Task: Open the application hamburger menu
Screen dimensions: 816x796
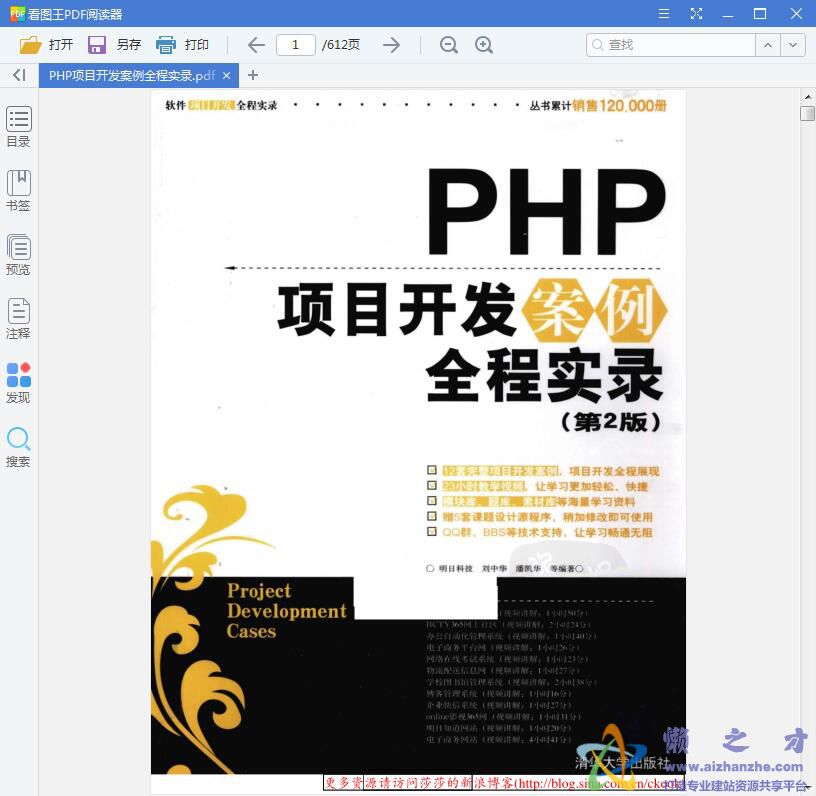Action: (663, 13)
